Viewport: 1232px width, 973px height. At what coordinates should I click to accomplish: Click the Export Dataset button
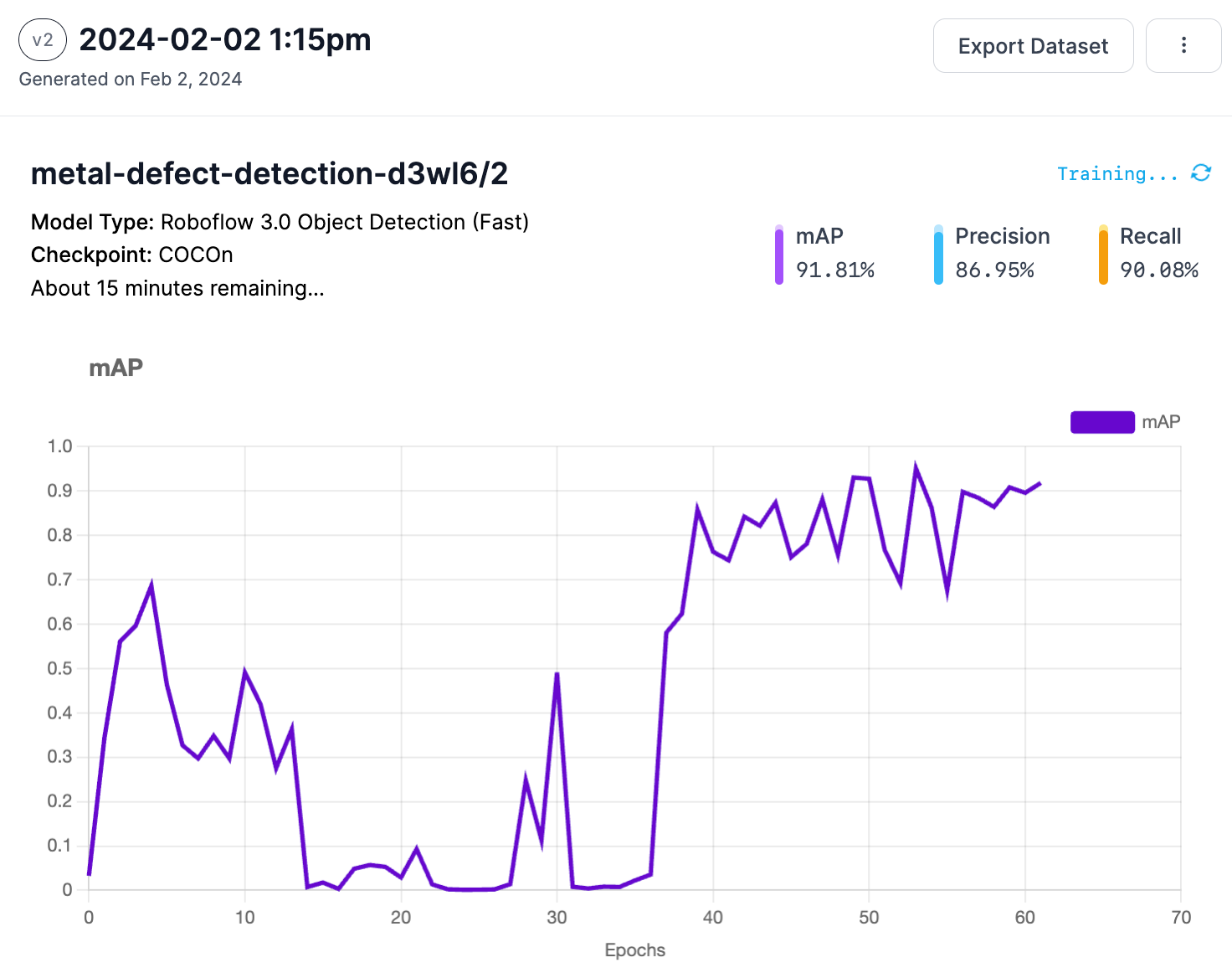coord(1033,45)
